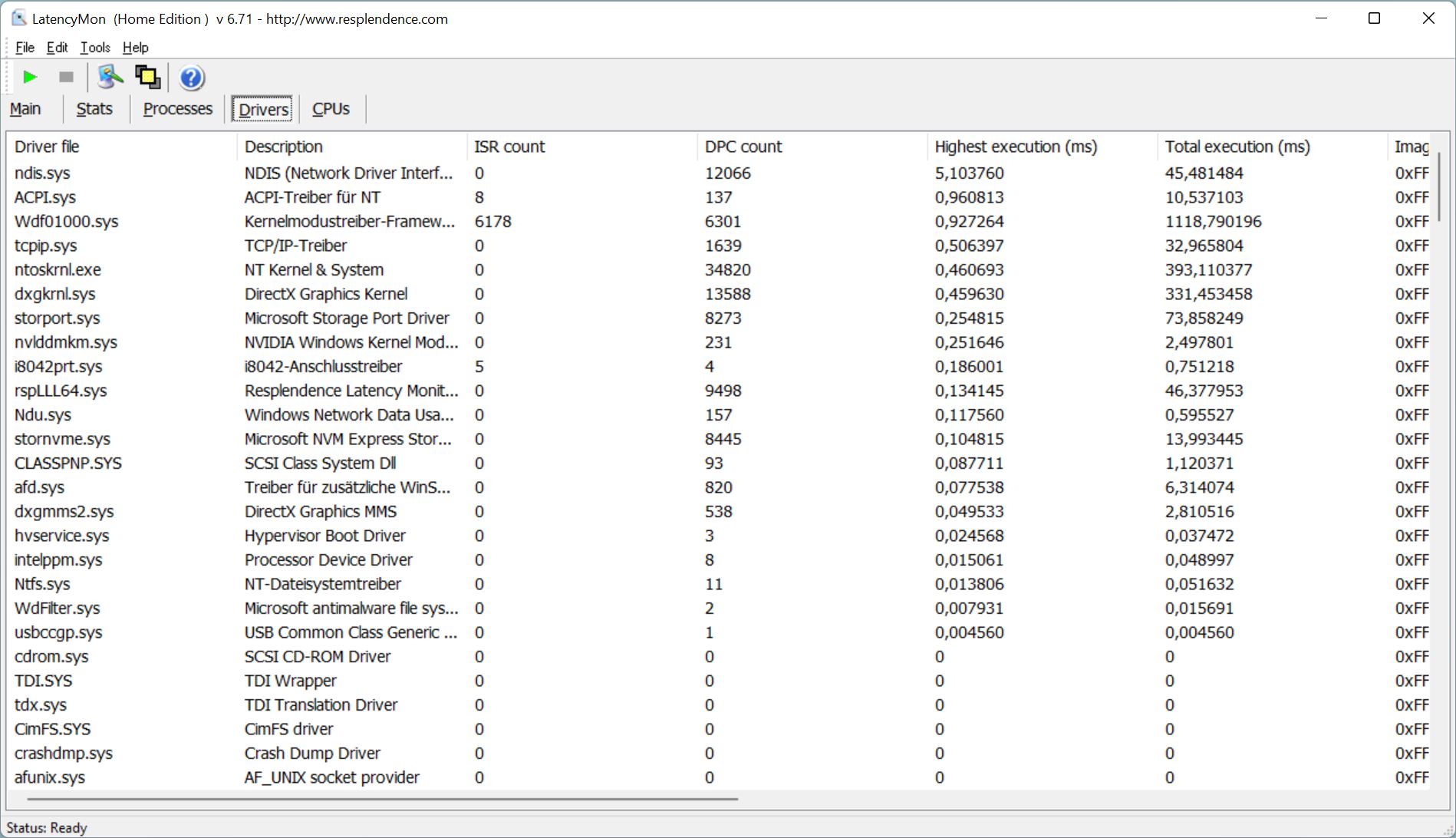This screenshot has width=1456, height=838.
Task: Select the i8042prt.sys driver row
Action: point(720,367)
